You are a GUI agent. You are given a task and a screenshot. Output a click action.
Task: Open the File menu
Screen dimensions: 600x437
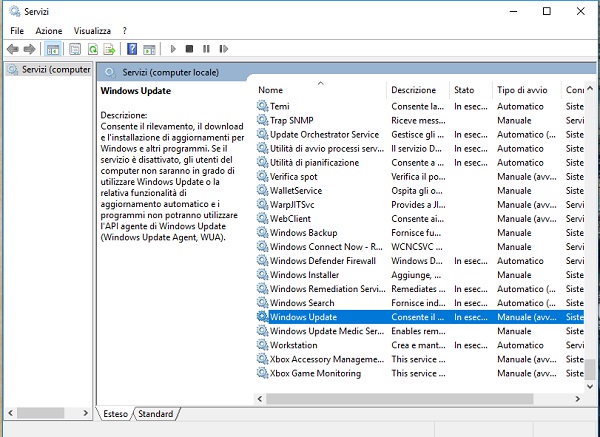17,31
